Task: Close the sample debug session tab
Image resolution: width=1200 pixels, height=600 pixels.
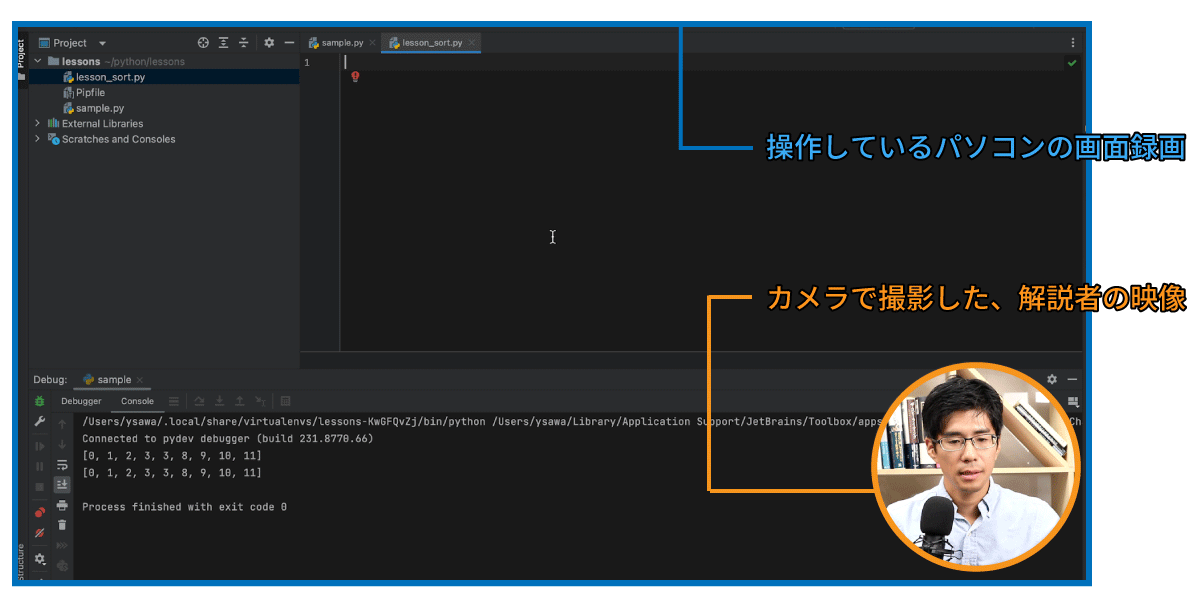Action: coord(140,380)
